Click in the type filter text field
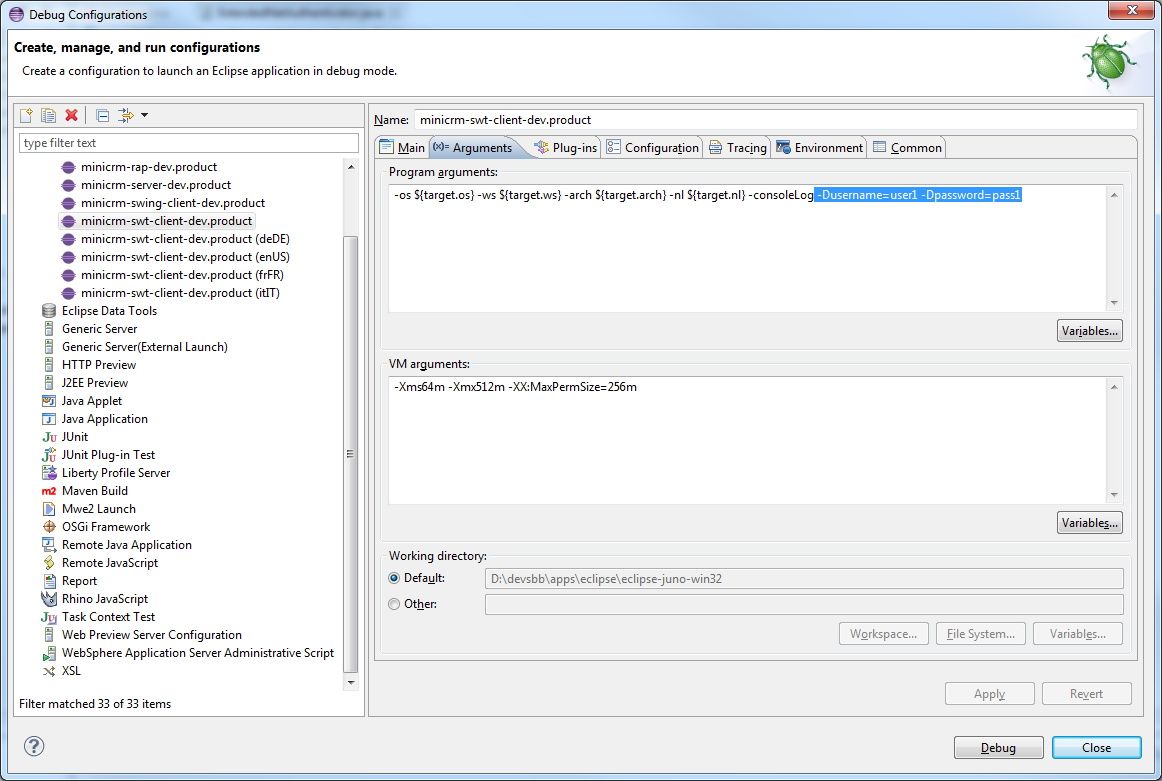1162x781 pixels. [x=189, y=143]
